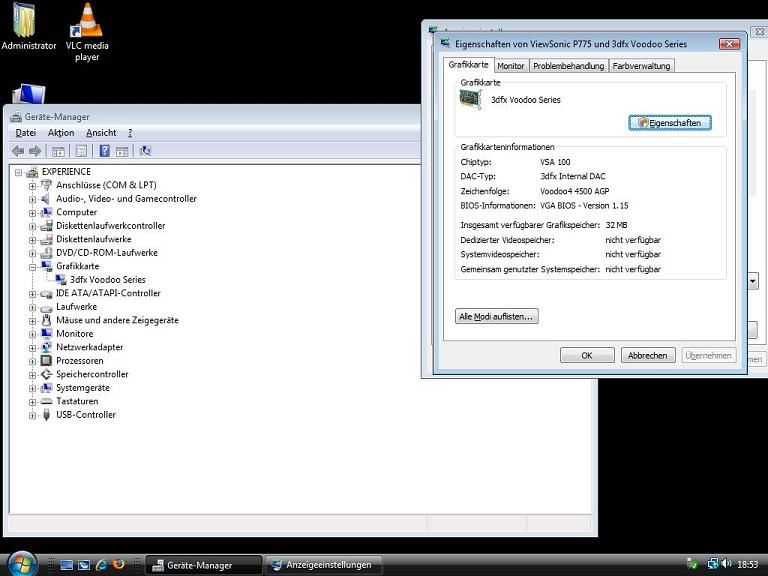Expand the Systemgeräte node
The width and height of the screenshot is (768, 576).
click(32, 389)
